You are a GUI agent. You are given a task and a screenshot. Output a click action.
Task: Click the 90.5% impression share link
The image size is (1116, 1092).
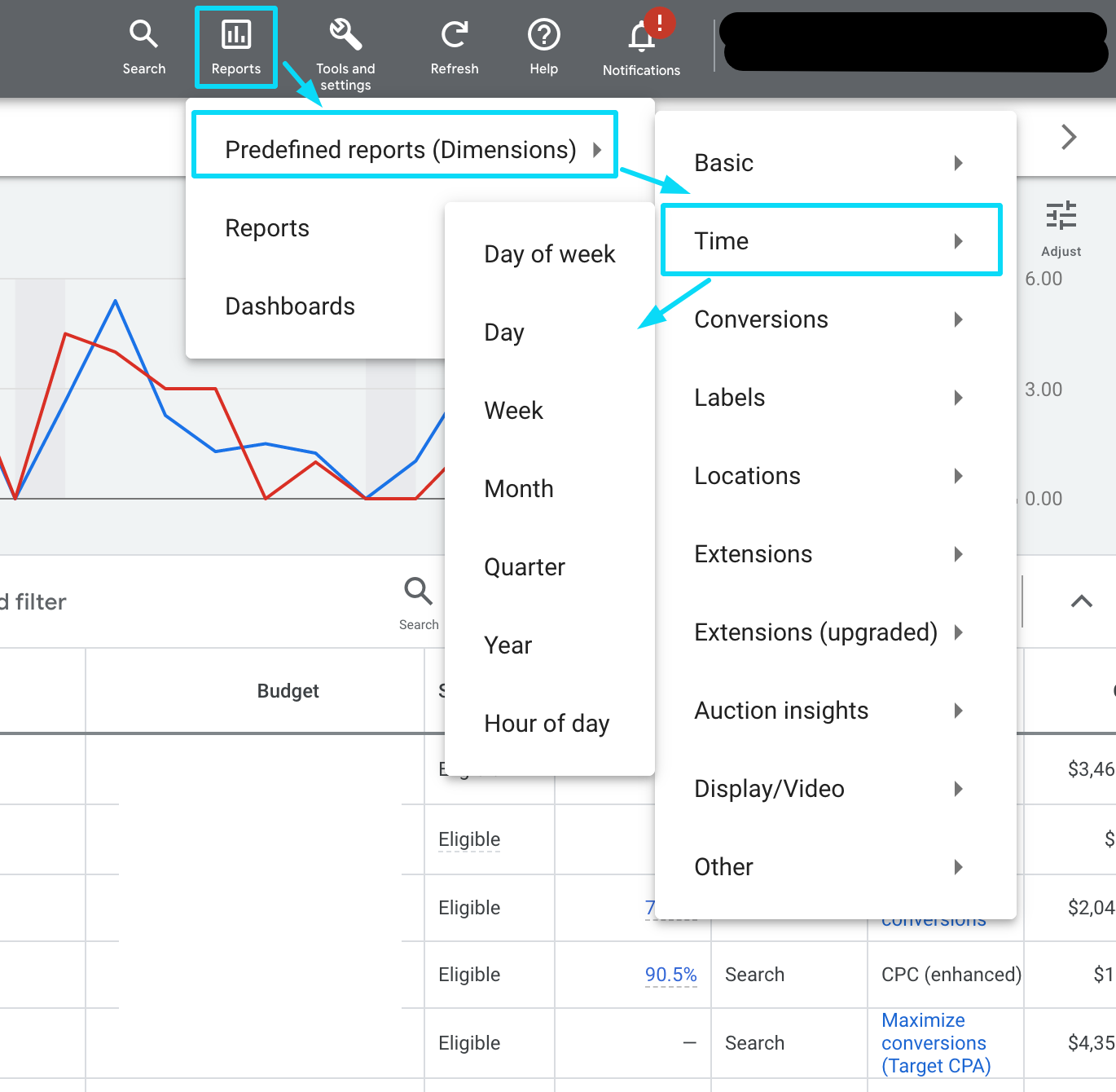(670, 975)
